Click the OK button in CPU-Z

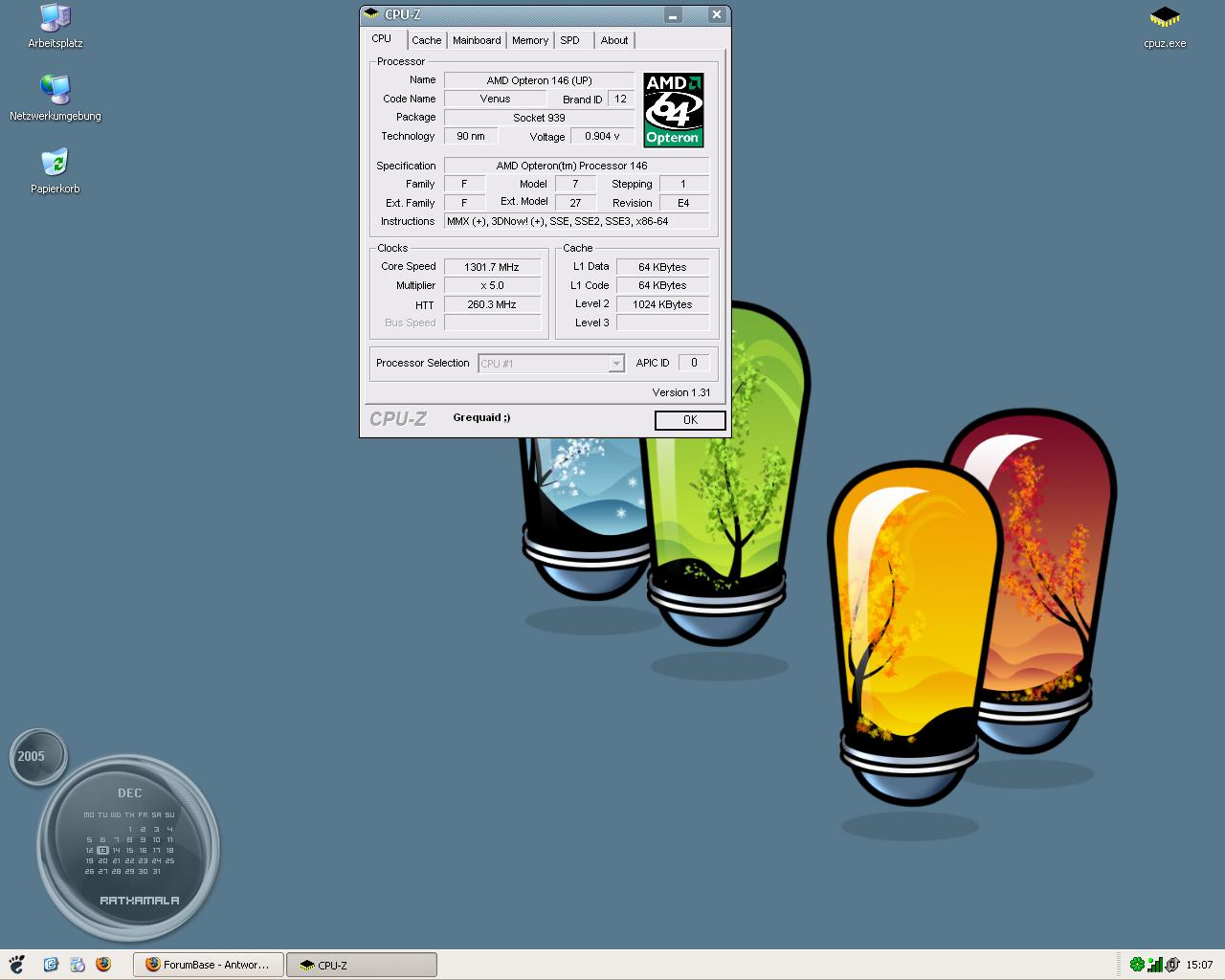pos(690,420)
